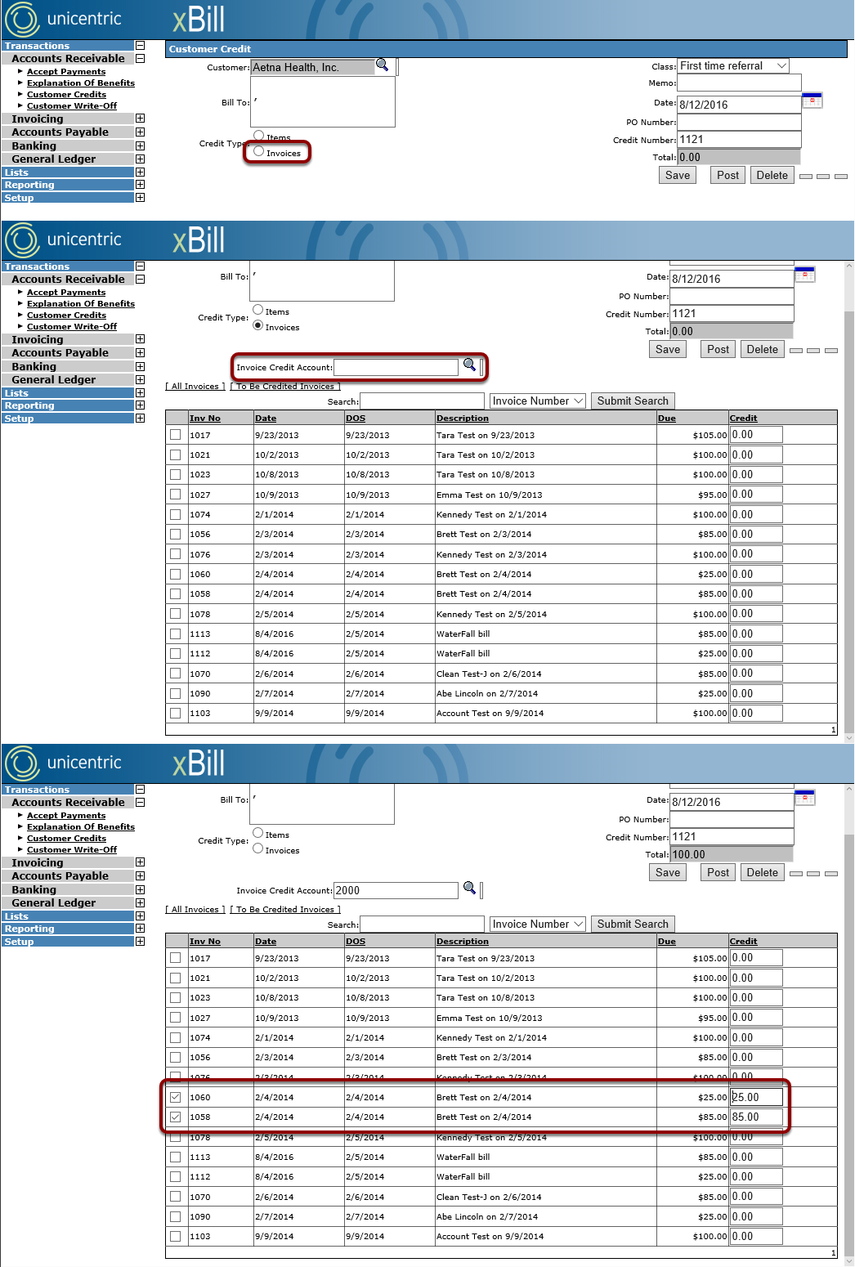Screen dimensions: 855x1267
Task: Collapse Accounts Receivable minus box beside Customer Credit header
Action: pos(140,59)
